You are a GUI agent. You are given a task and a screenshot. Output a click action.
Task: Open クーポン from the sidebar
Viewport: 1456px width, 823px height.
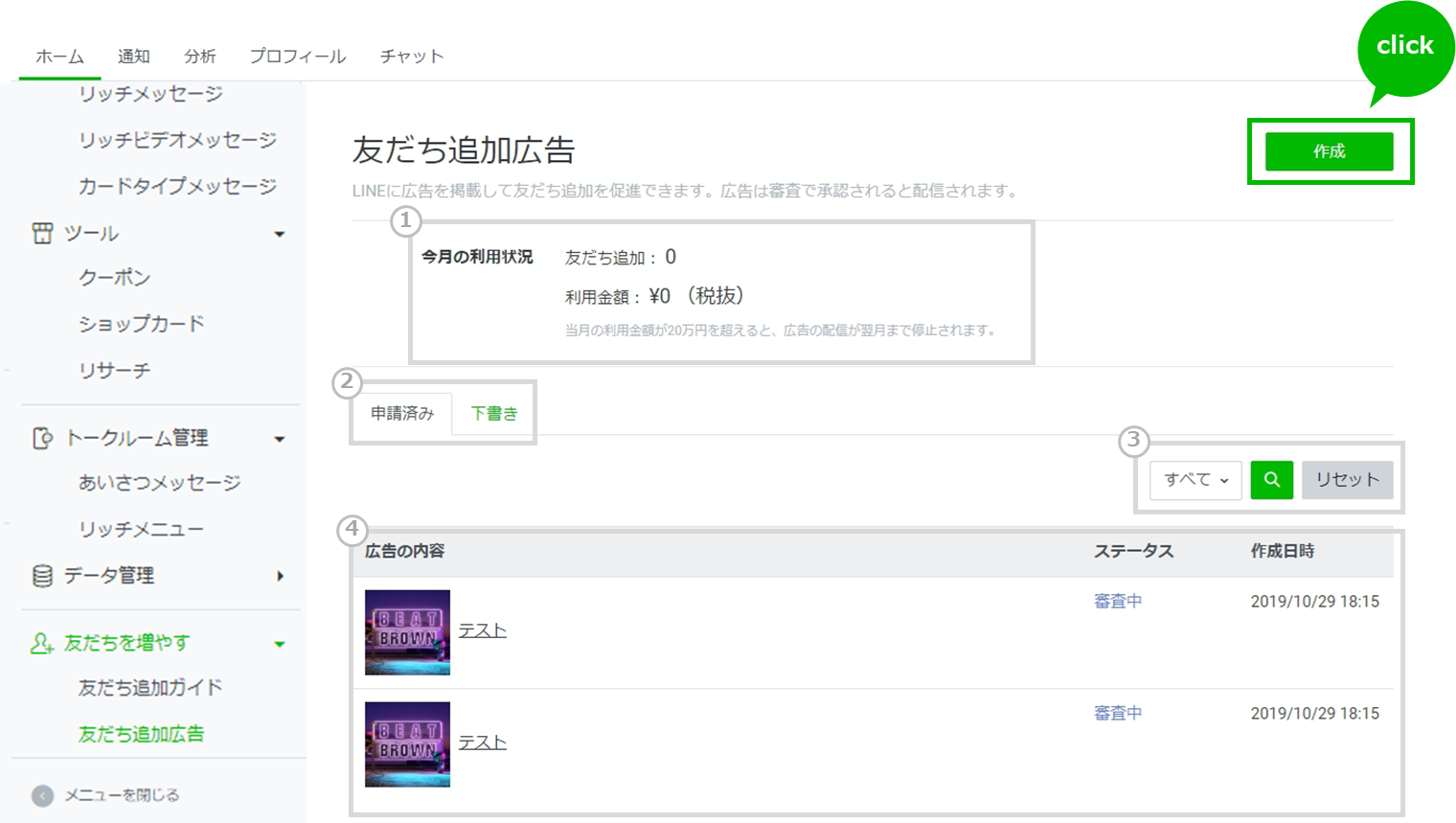coord(115,278)
